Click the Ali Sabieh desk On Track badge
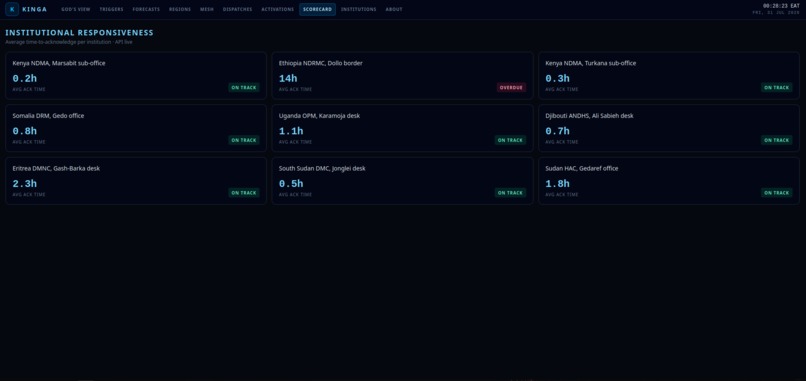The image size is (806, 381). [776, 140]
